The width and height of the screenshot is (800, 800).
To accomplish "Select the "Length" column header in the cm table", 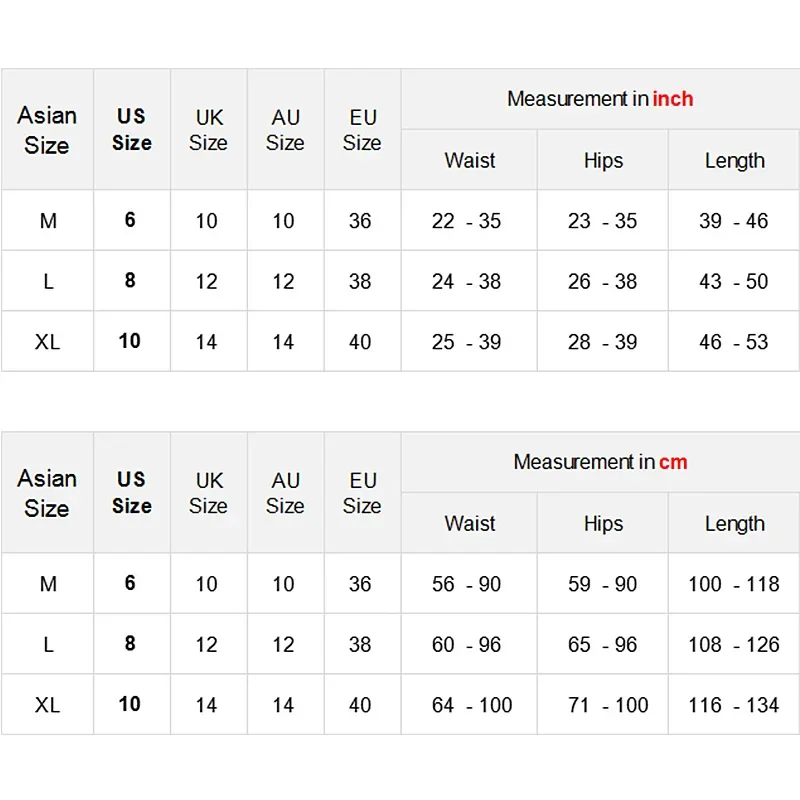I will [x=734, y=524].
